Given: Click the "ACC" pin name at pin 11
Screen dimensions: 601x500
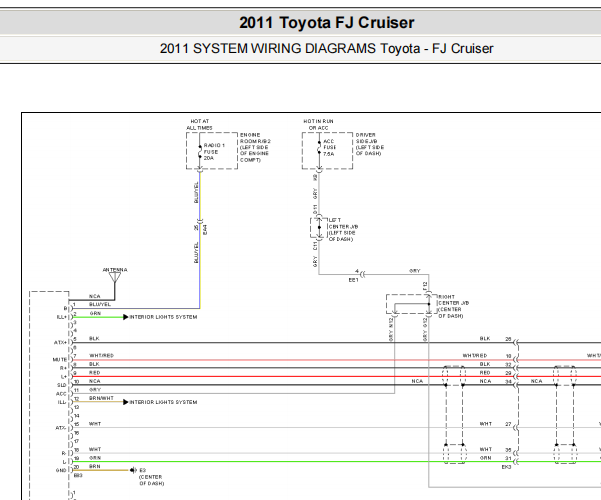Looking at the screenshot, I should [x=61, y=394].
